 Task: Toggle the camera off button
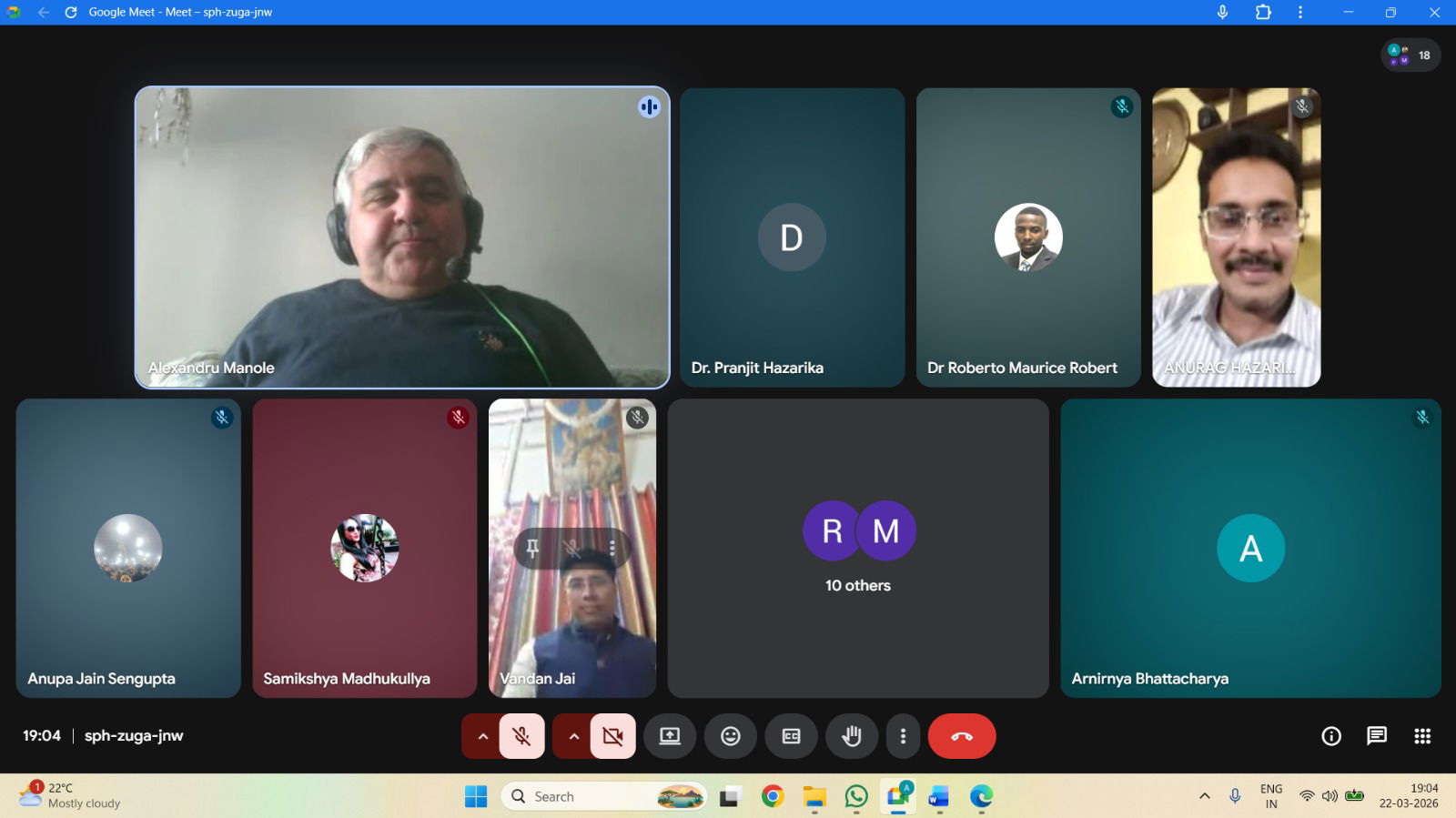click(612, 736)
